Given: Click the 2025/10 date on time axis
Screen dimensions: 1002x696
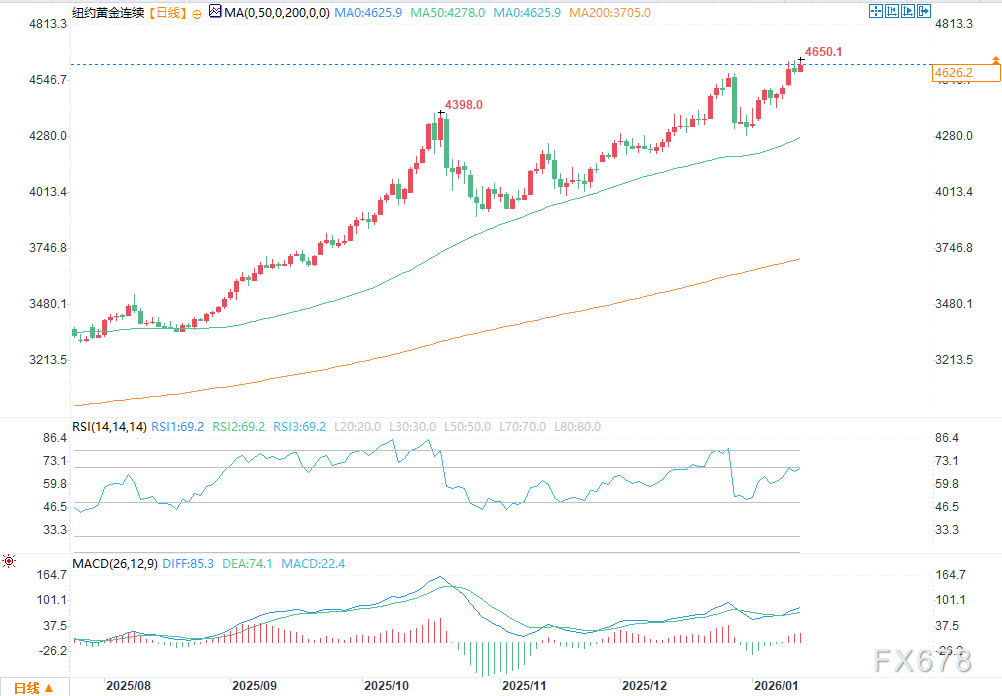Looking at the screenshot, I should (386, 686).
